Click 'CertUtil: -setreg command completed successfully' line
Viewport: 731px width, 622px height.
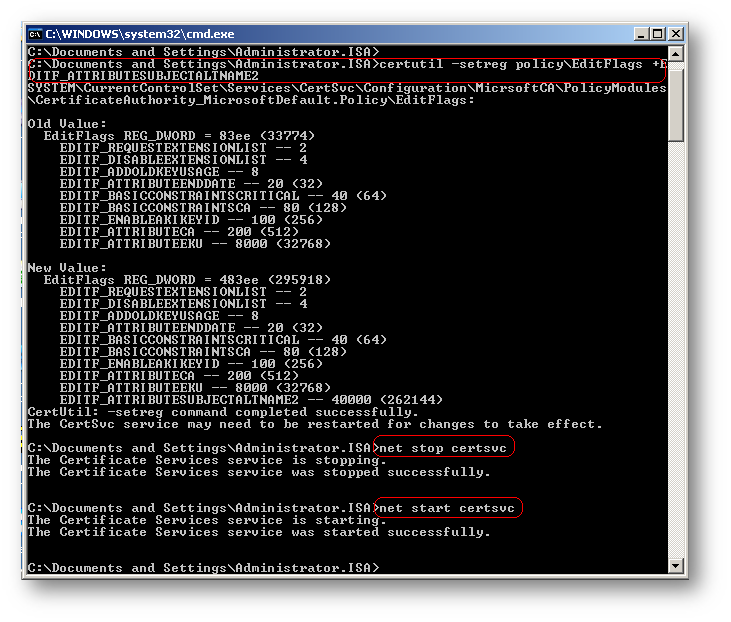click(x=222, y=411)
